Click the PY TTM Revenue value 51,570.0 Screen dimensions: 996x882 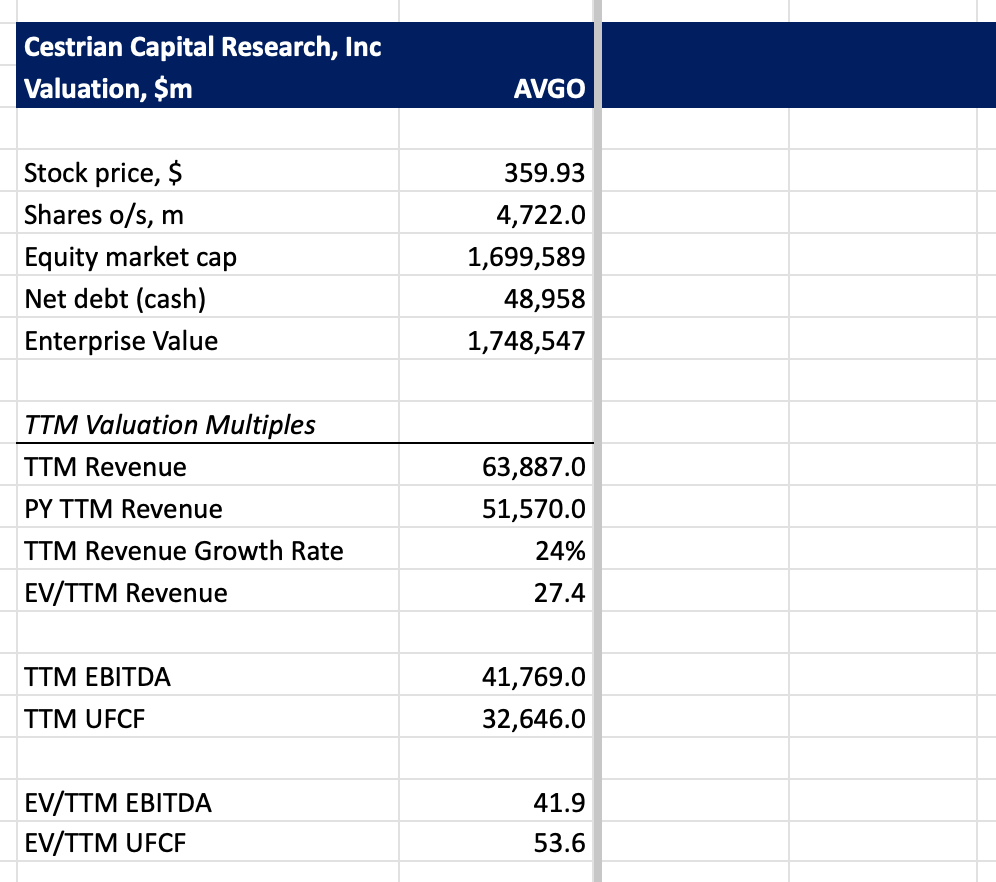(x=532, y=509)
